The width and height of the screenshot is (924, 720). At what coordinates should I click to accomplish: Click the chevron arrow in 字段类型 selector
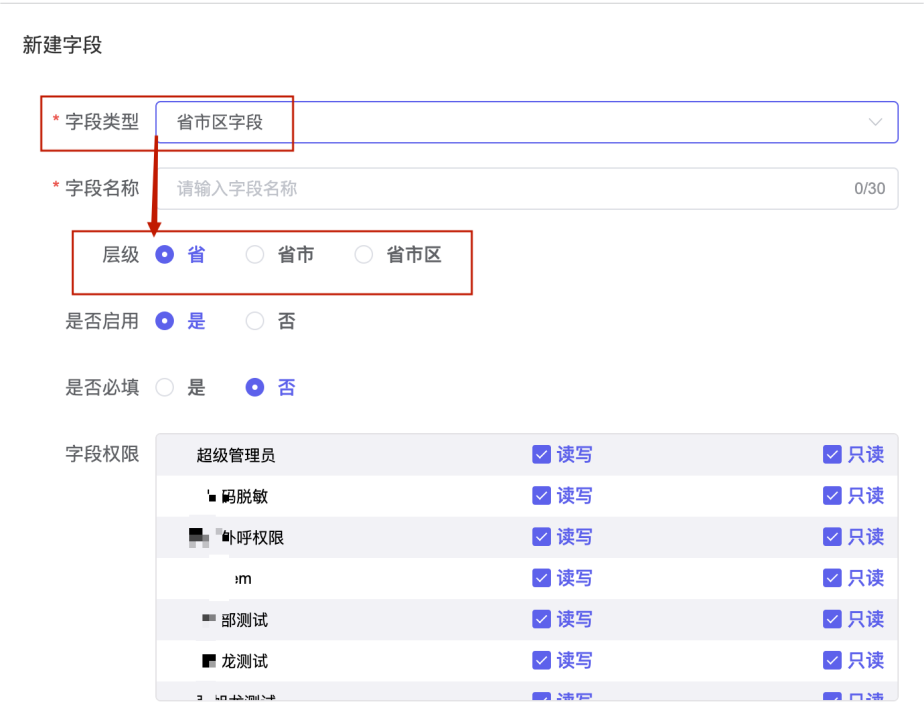coord(875,122)
